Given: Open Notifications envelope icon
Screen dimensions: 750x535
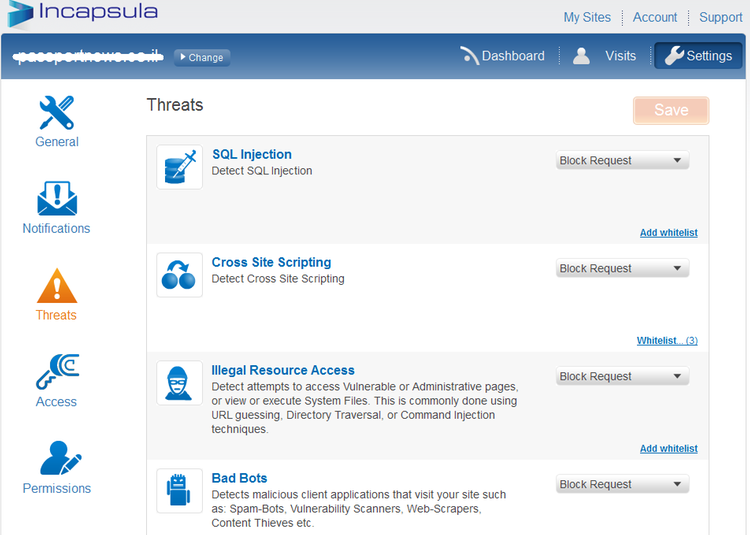Looking at the screenshot, I should click(x=57, y=199).
